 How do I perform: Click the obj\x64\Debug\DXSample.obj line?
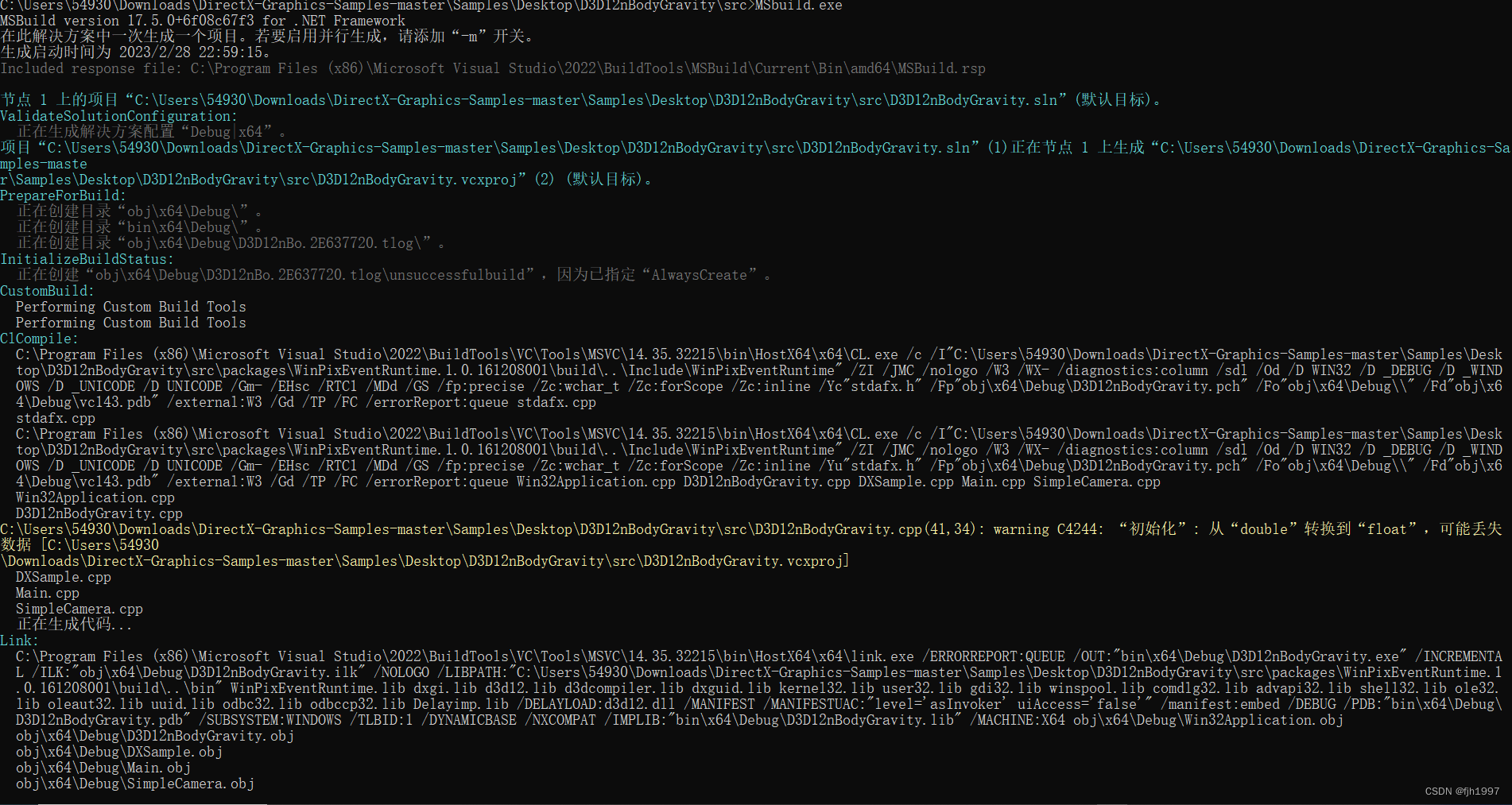coord(119,752)
